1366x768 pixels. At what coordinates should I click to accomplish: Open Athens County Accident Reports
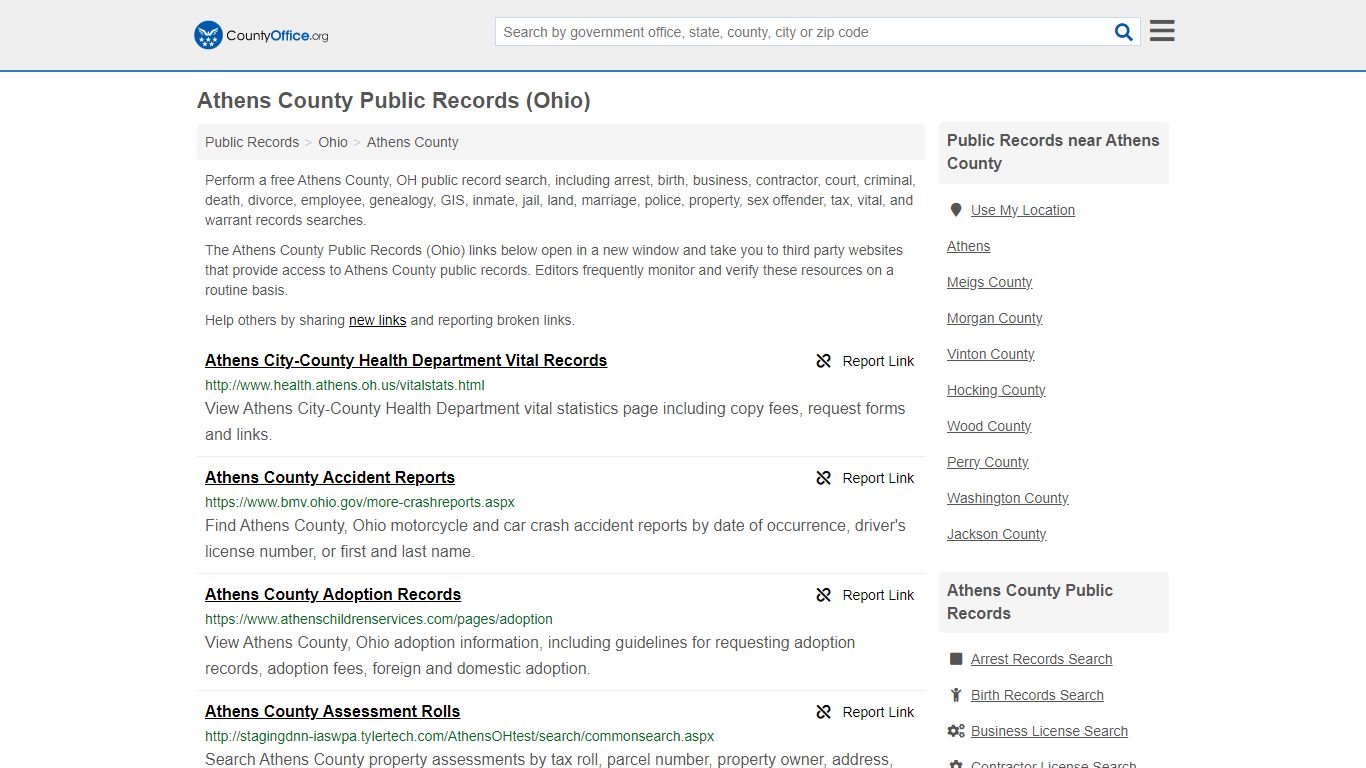330,478
